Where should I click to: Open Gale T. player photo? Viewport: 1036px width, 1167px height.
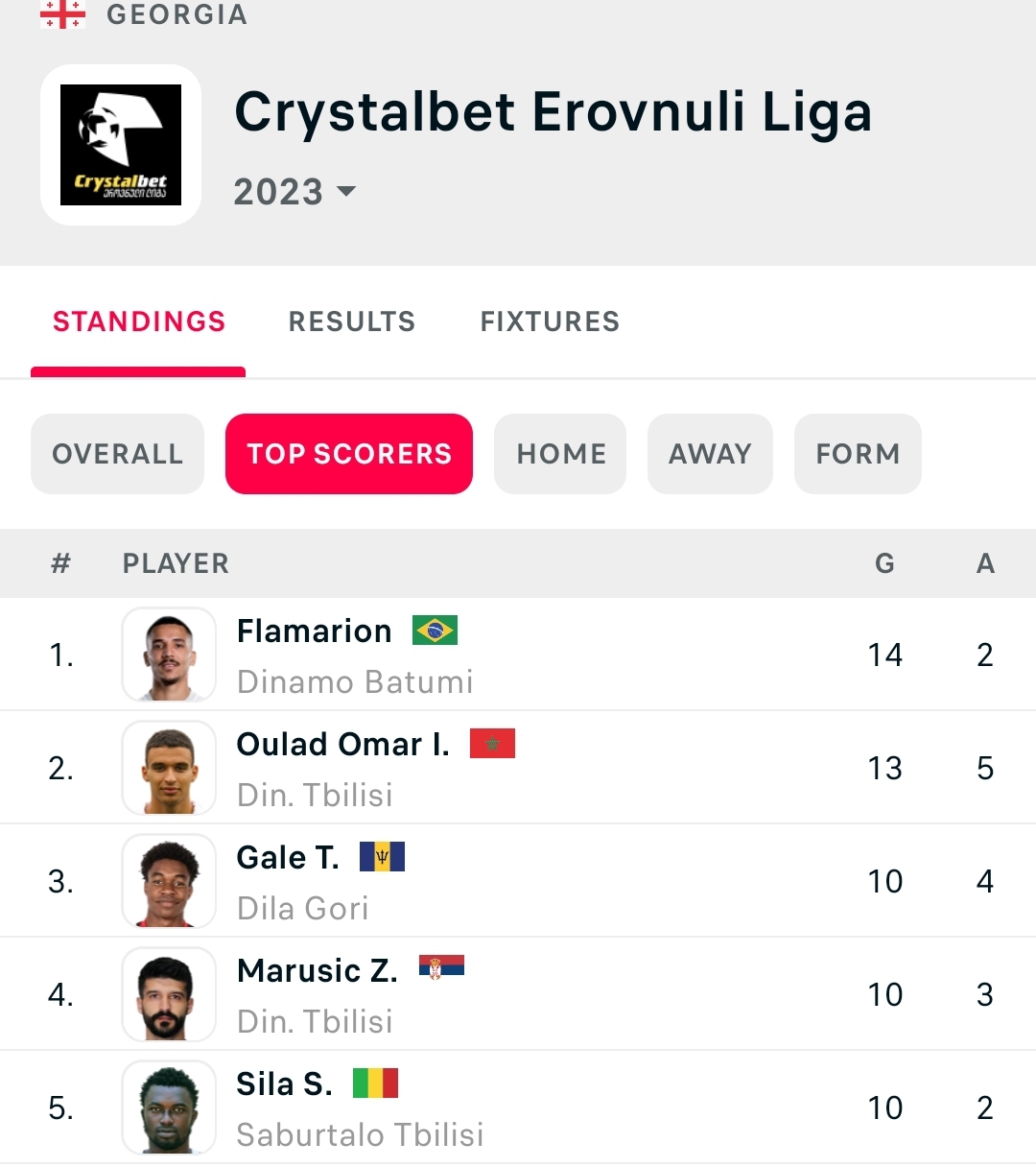[169, 882]
